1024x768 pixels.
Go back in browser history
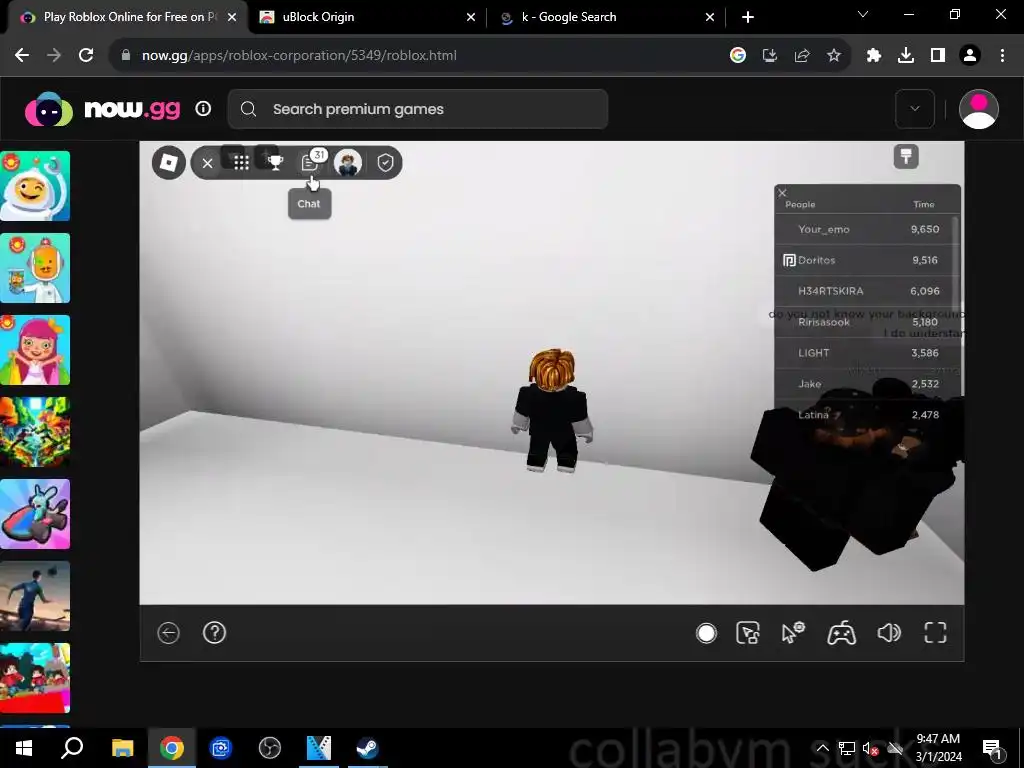point(22,56)
